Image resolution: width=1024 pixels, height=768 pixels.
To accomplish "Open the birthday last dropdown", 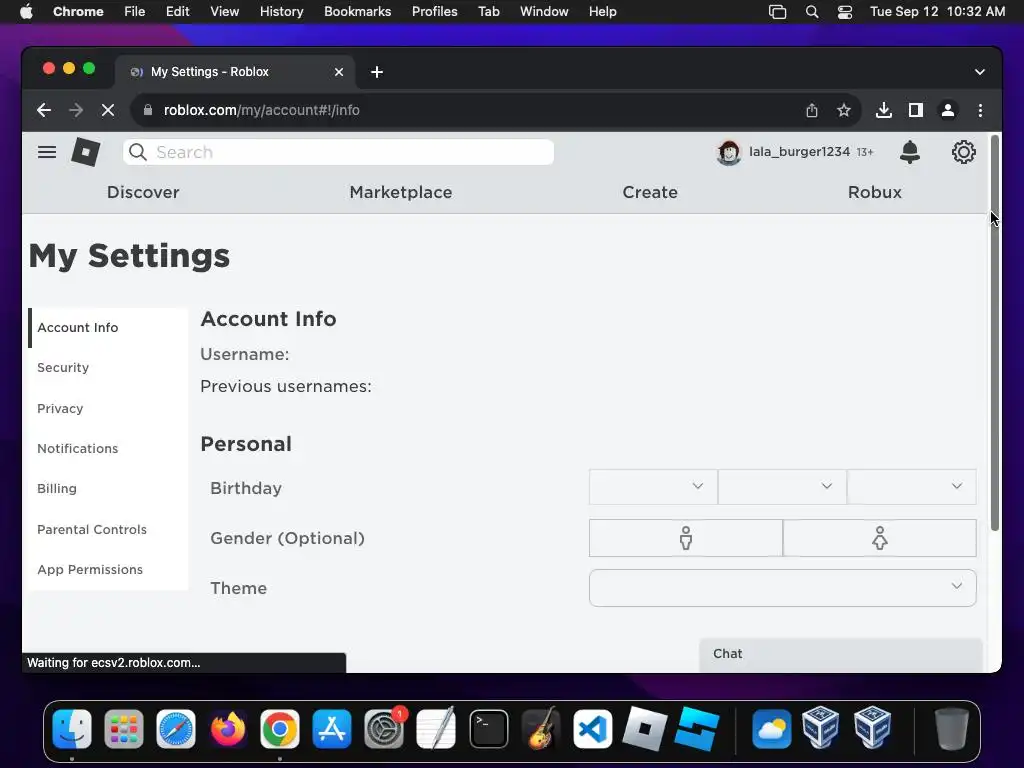I will tap(912, 487).
